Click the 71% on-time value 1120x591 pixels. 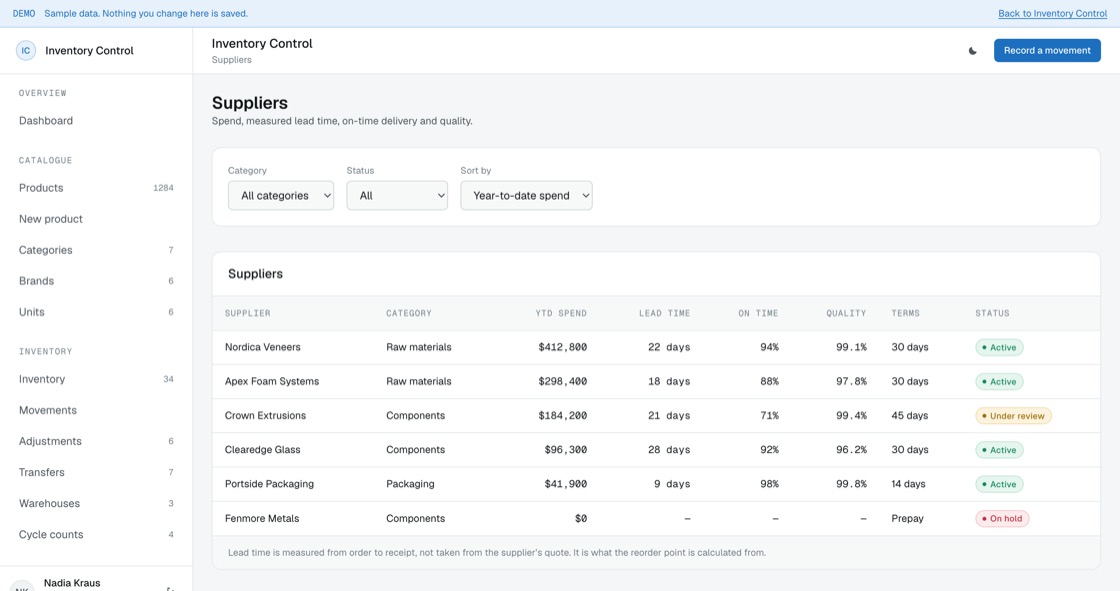pos(769,416)
